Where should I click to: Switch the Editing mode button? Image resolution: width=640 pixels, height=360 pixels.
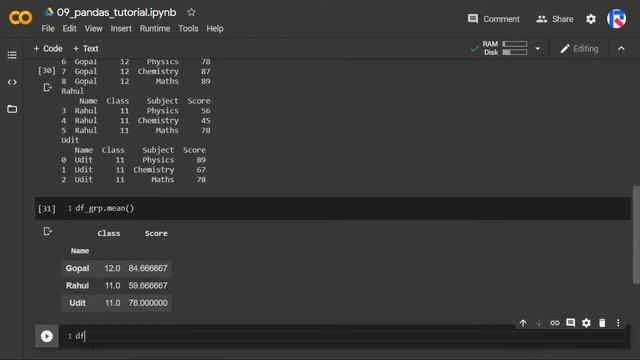pyautogui.click(x=579, y=49)
